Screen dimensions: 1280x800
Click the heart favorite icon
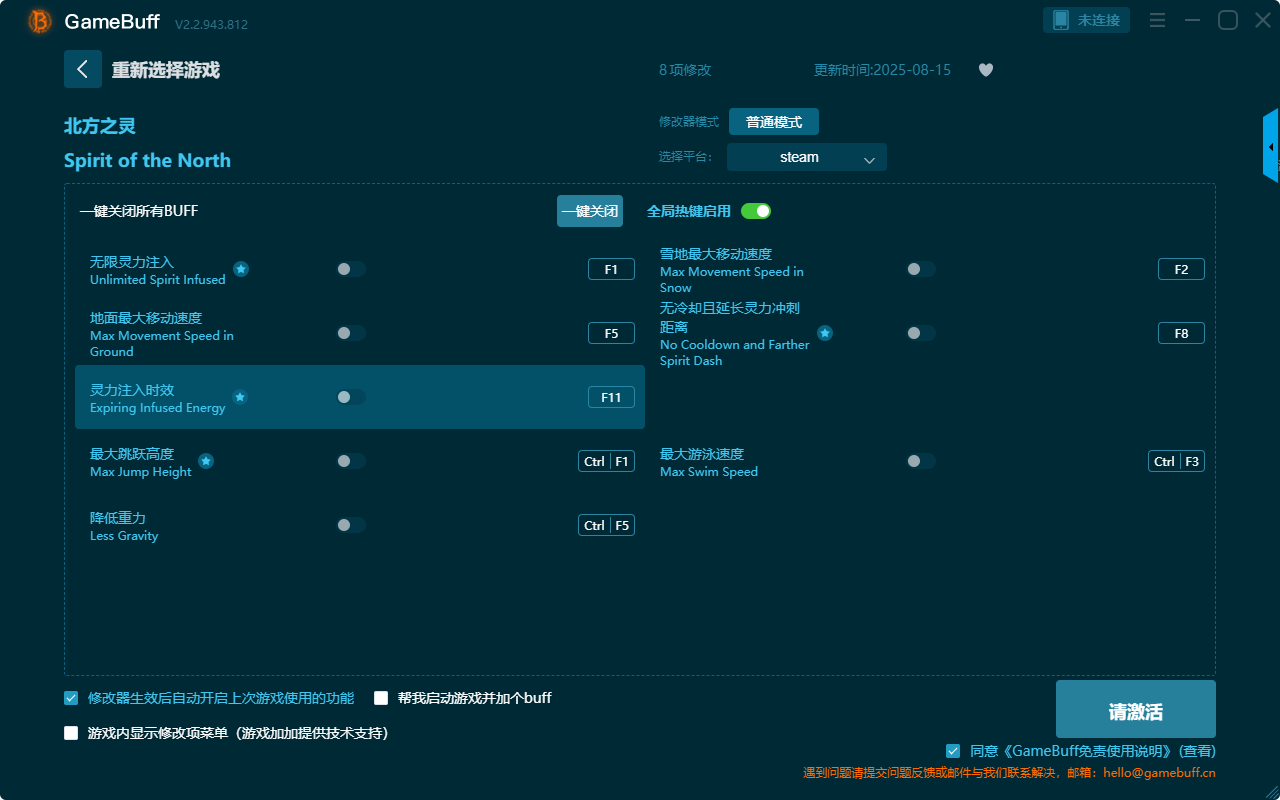point(986,70)
